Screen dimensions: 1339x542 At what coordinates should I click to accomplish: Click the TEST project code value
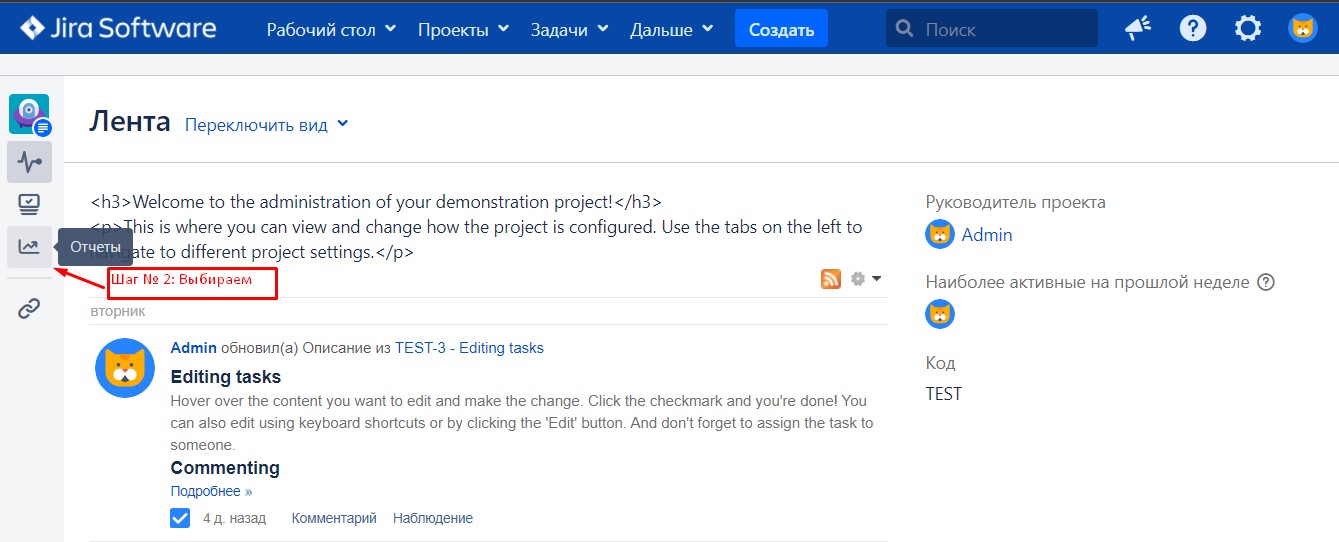944,394
